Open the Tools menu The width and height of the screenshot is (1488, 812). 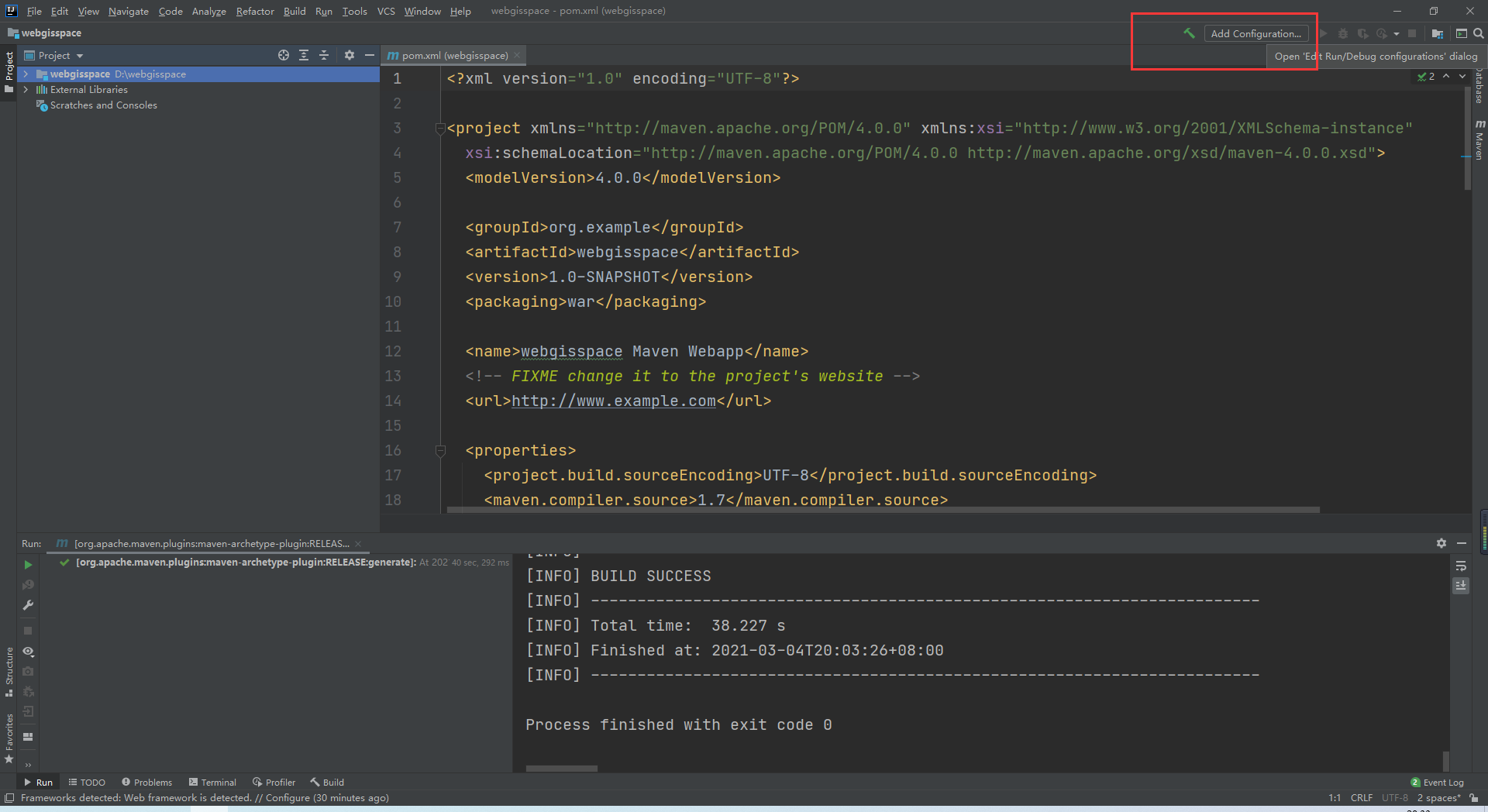point(355,11)
